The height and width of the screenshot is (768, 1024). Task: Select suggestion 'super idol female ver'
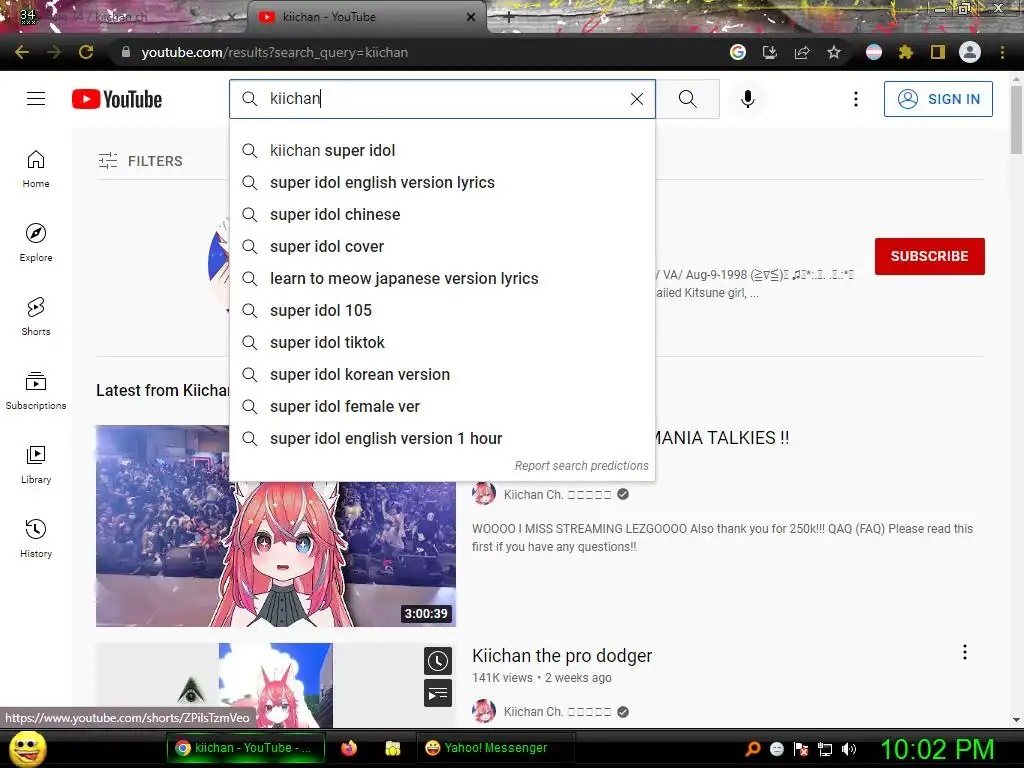(442, 406)
